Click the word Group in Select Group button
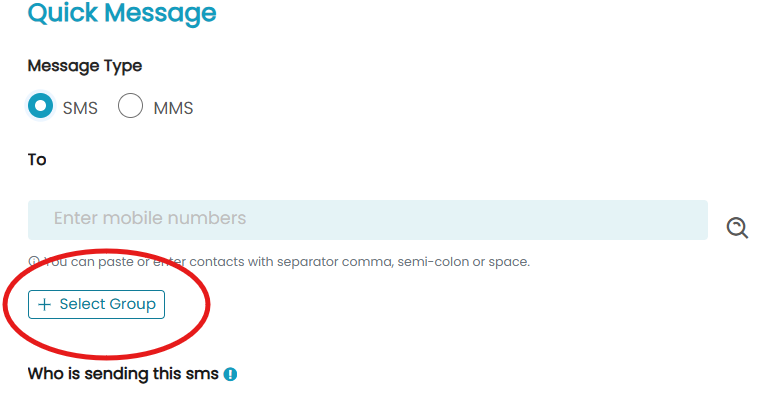The height and width of the screenshot is (393, 772). [x=132, y=305]
